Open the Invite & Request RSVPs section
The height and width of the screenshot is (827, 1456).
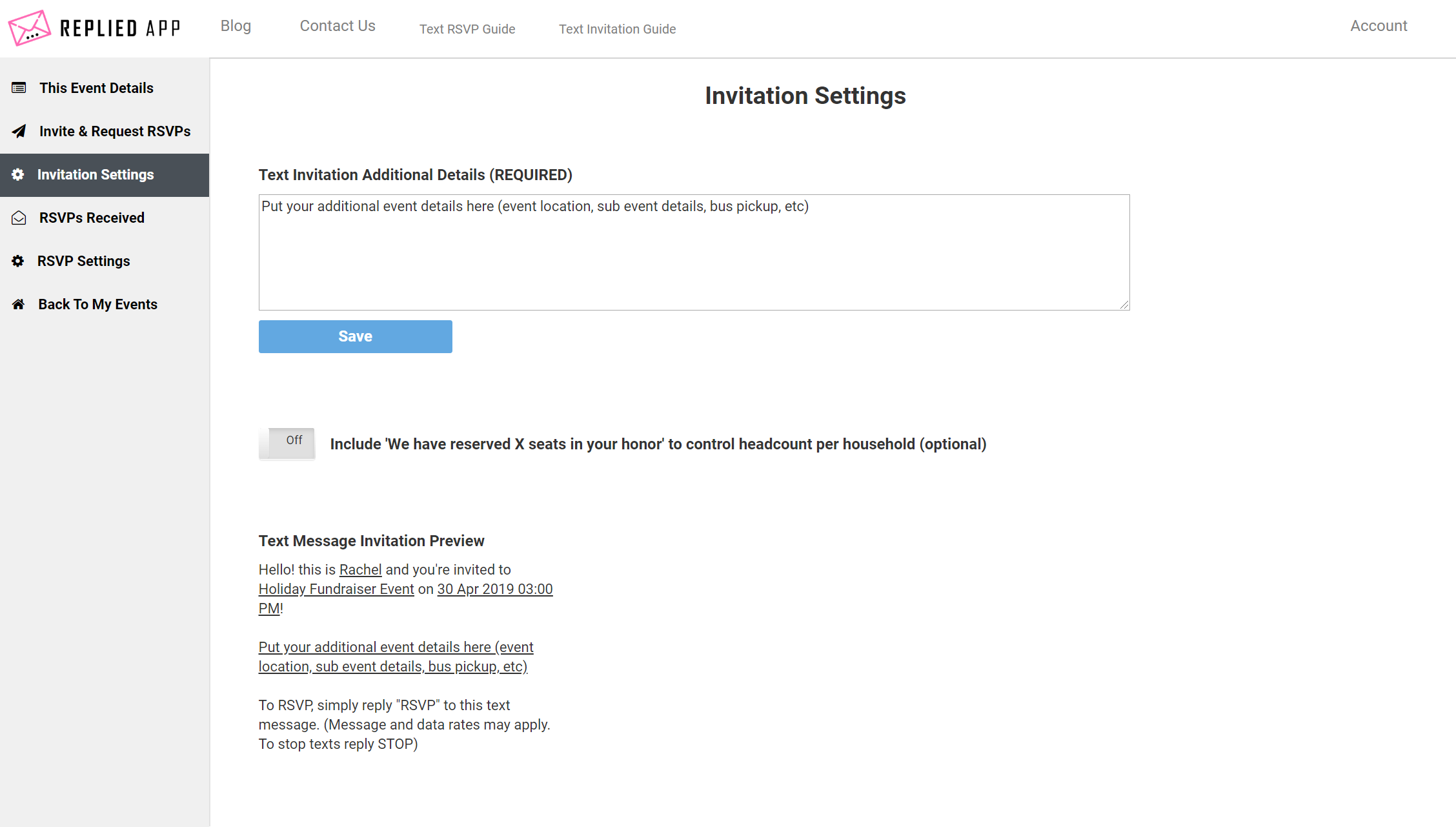[114, 131]
